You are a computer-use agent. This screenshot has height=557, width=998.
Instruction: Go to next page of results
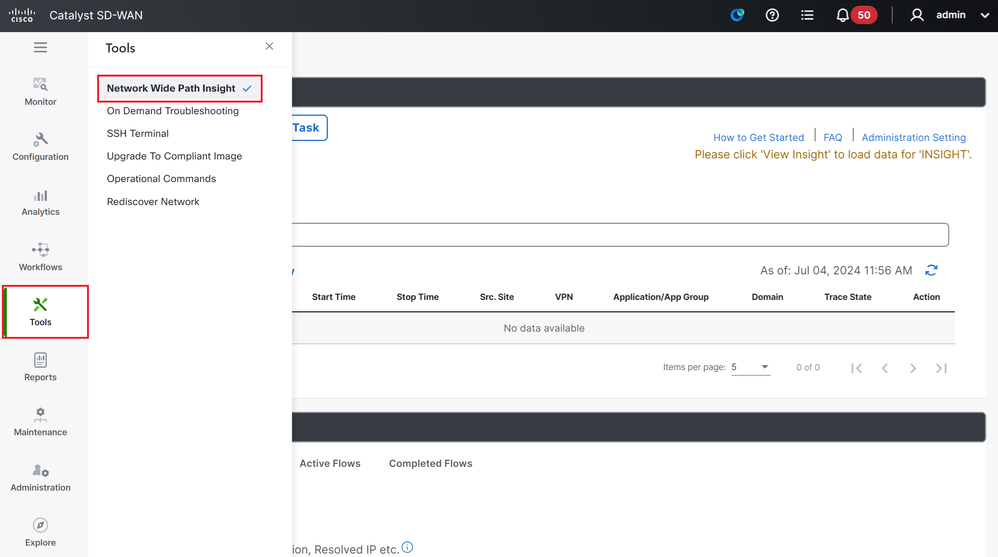pyautogui.click(x=913, y=368)
